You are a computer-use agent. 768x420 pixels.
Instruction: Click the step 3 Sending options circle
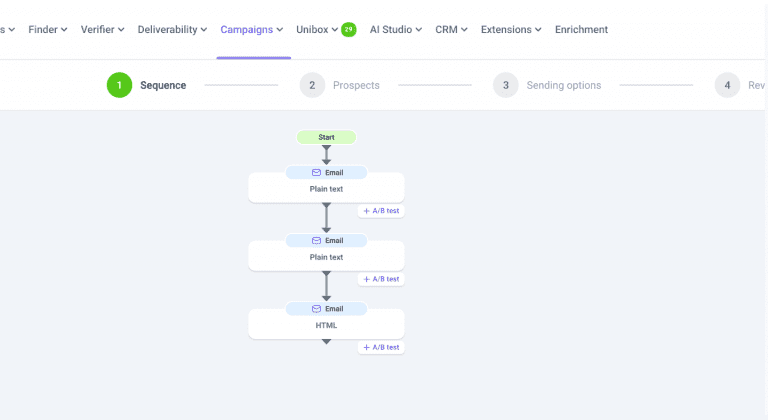tap(505, 85)
